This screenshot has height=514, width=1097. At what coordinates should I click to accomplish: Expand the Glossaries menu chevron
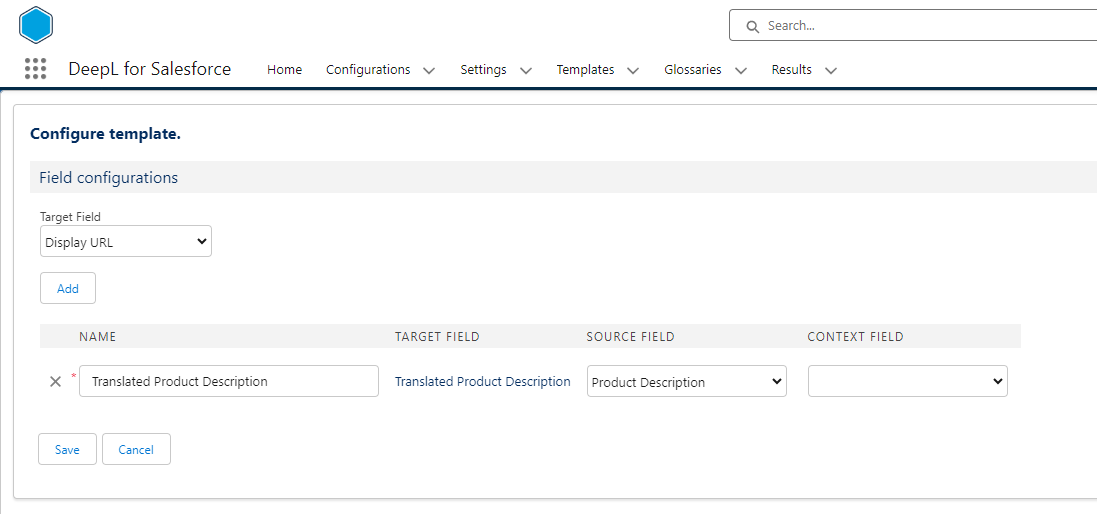click(x=740, y=70)
